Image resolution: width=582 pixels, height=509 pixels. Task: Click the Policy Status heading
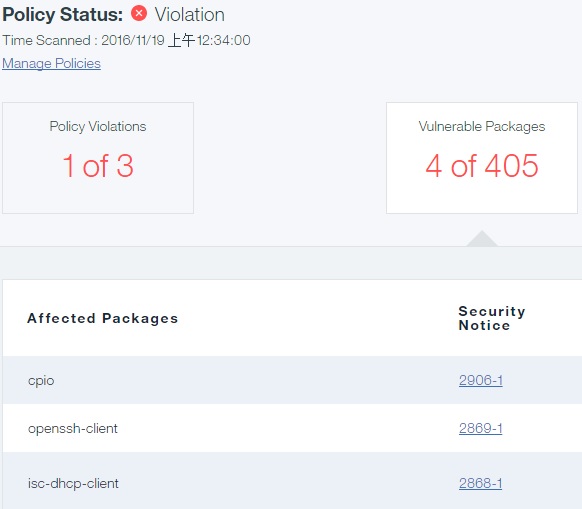pos(62,14)
